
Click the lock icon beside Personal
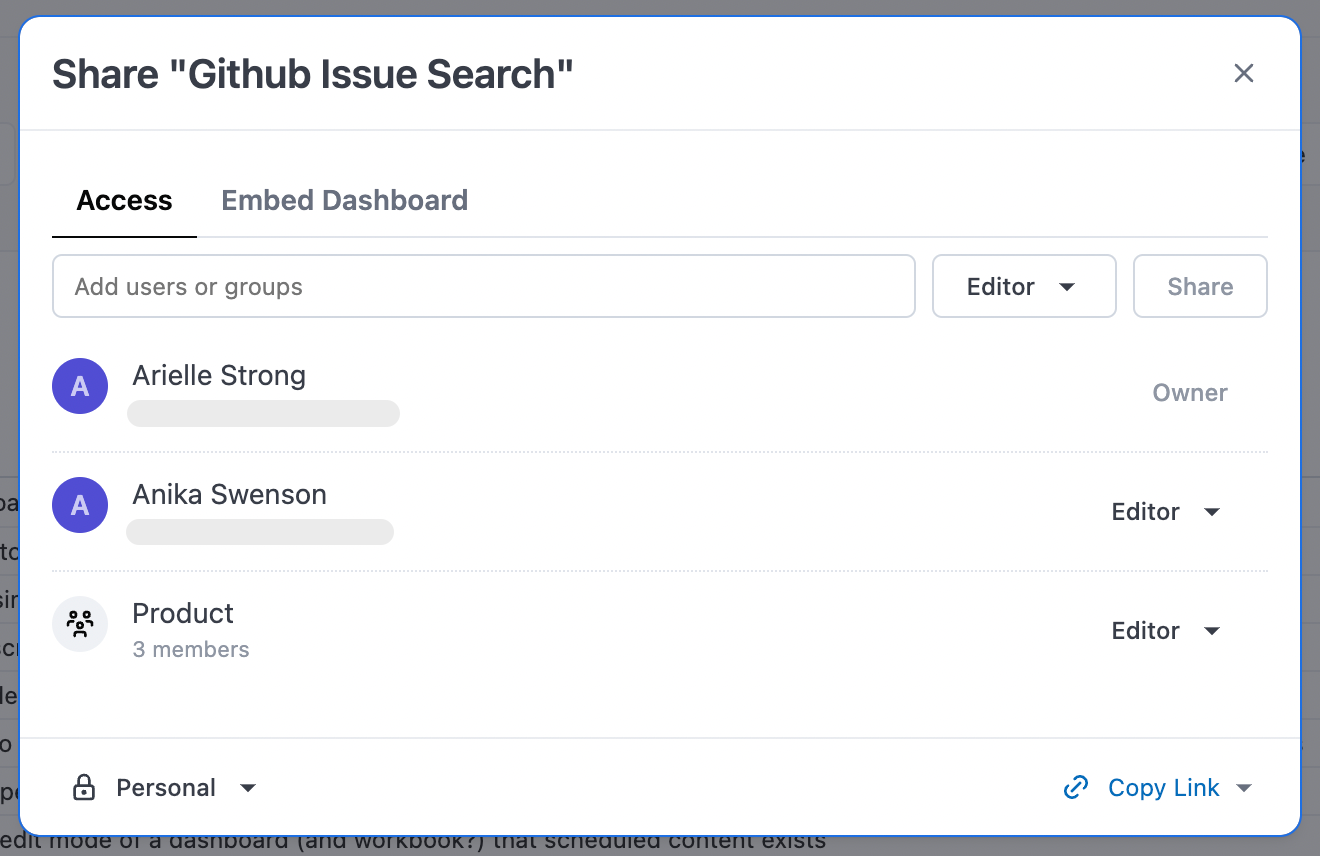click(x=86, y=787)
